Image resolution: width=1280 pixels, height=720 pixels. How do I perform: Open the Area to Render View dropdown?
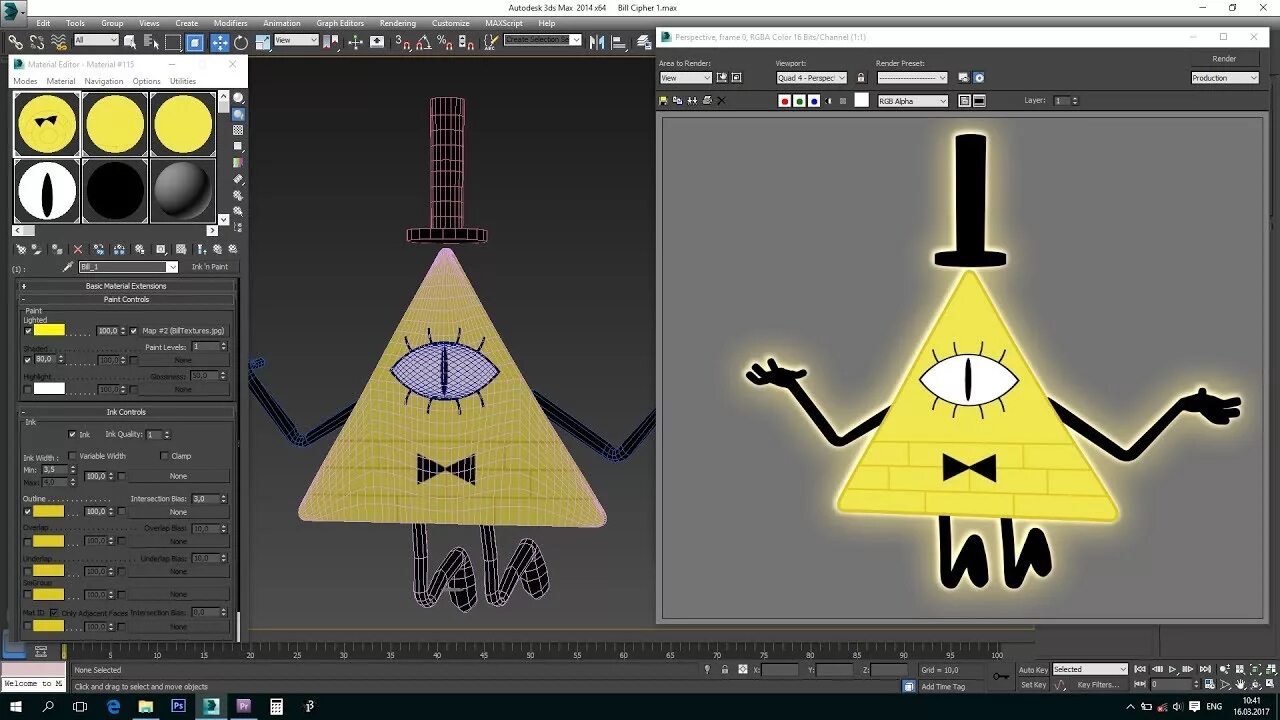(685, 78)
